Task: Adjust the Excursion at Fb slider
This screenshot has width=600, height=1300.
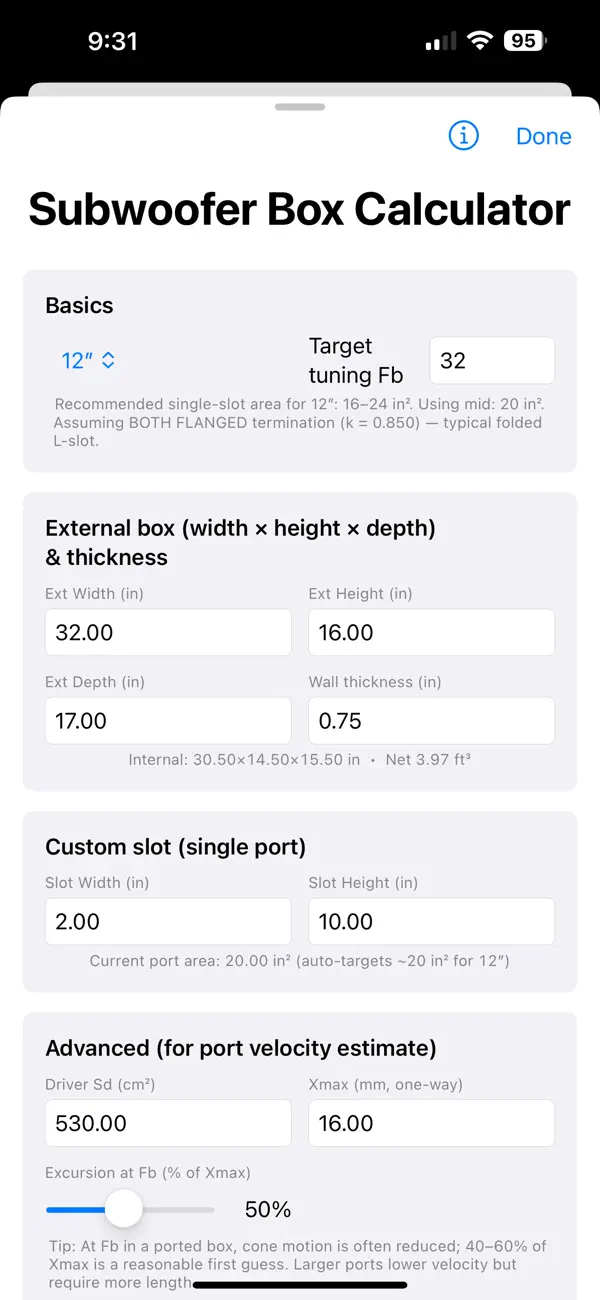Action: [x=124, y=1209]
